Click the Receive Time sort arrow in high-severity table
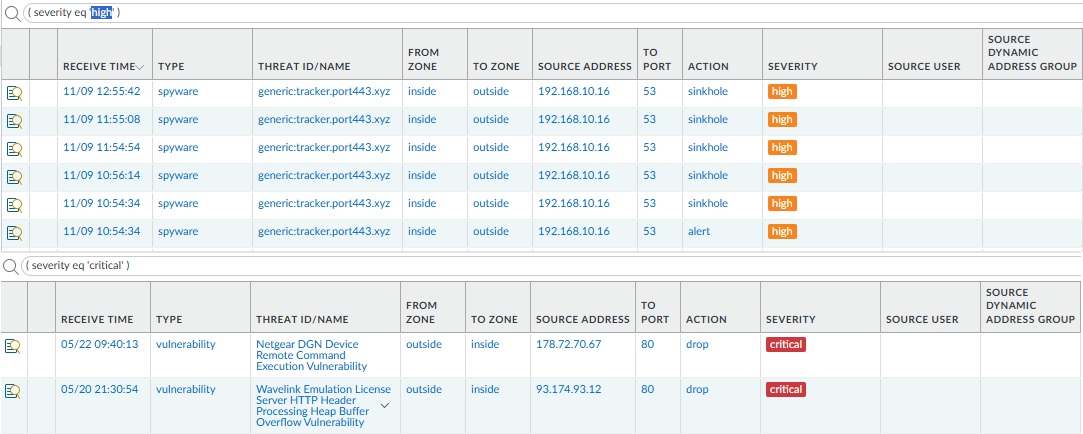Screen dimensions: 1083x434 click(140, 67)
